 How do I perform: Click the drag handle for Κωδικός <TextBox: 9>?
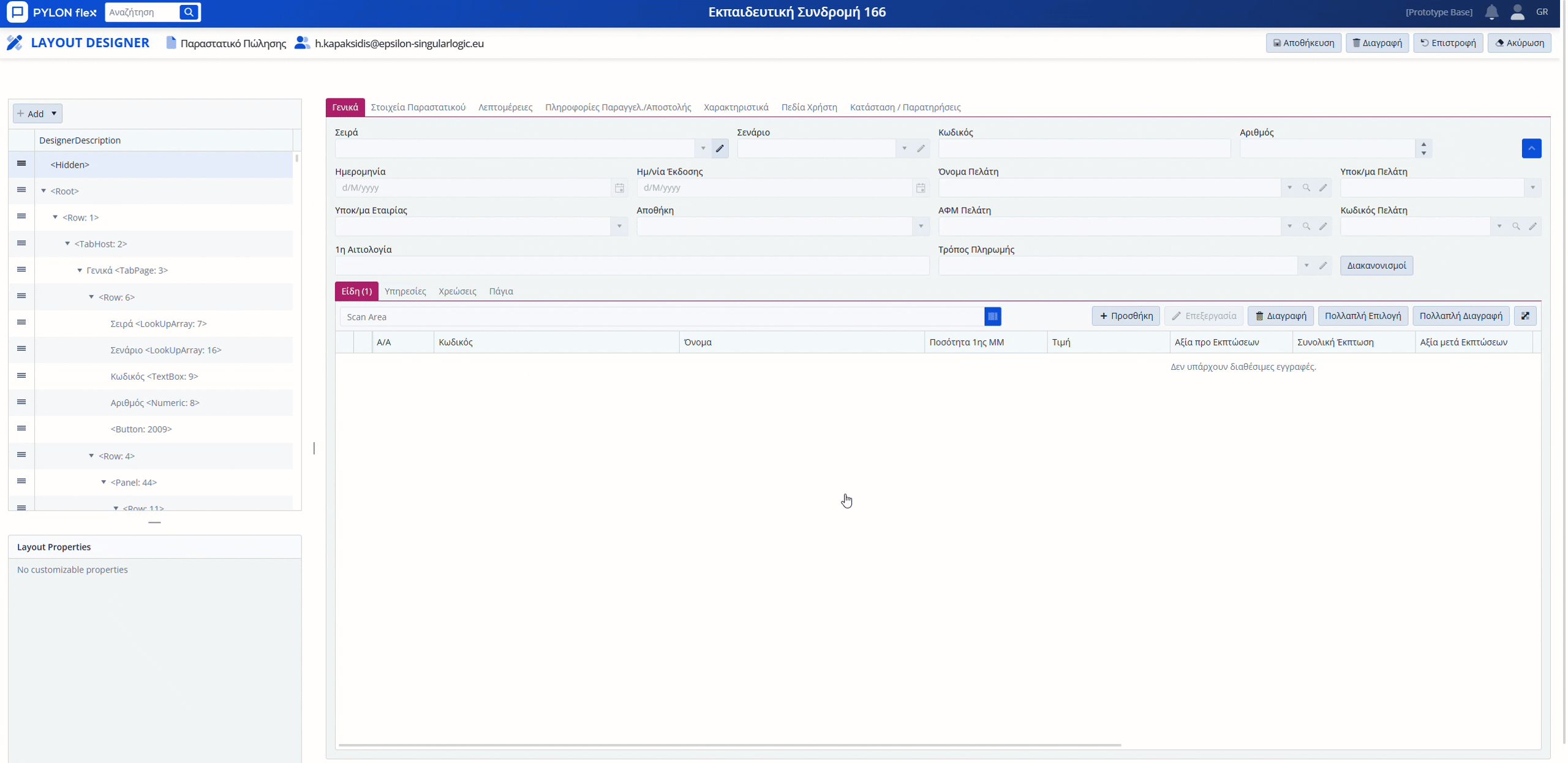[x=21, y=375]
